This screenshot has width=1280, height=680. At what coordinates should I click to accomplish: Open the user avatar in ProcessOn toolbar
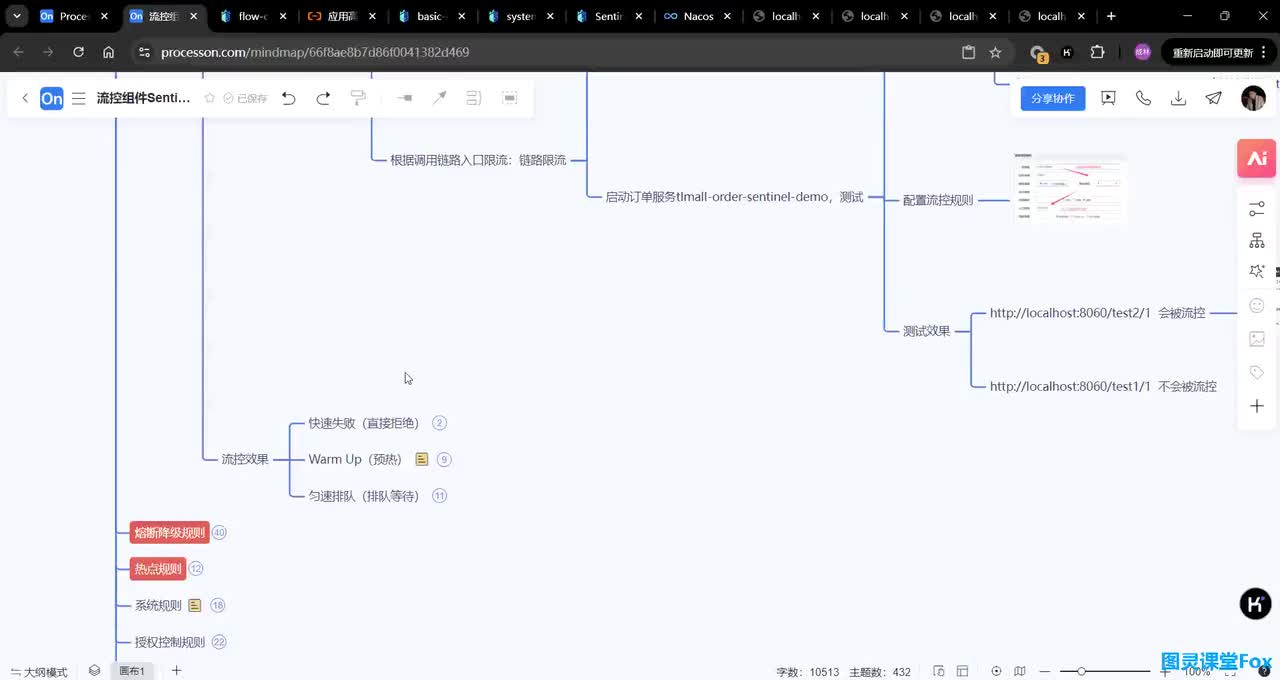point(1253,98)
